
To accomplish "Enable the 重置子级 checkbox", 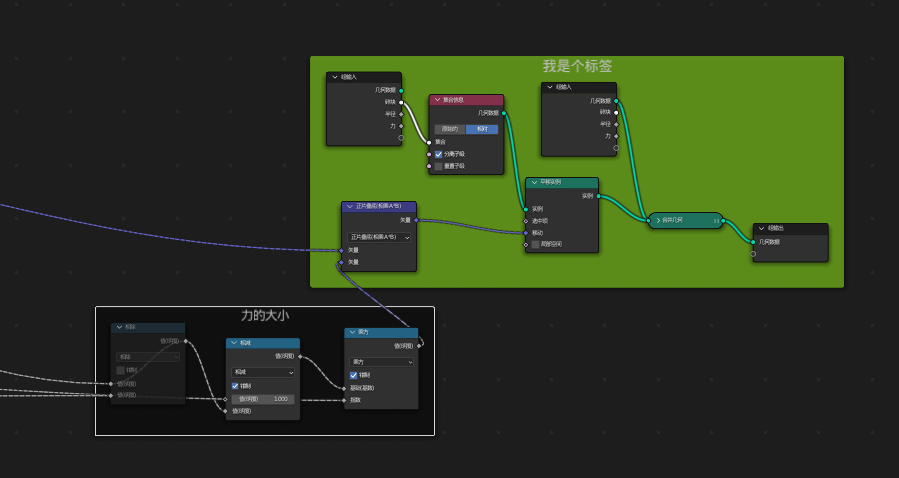I will pos(438,166).
